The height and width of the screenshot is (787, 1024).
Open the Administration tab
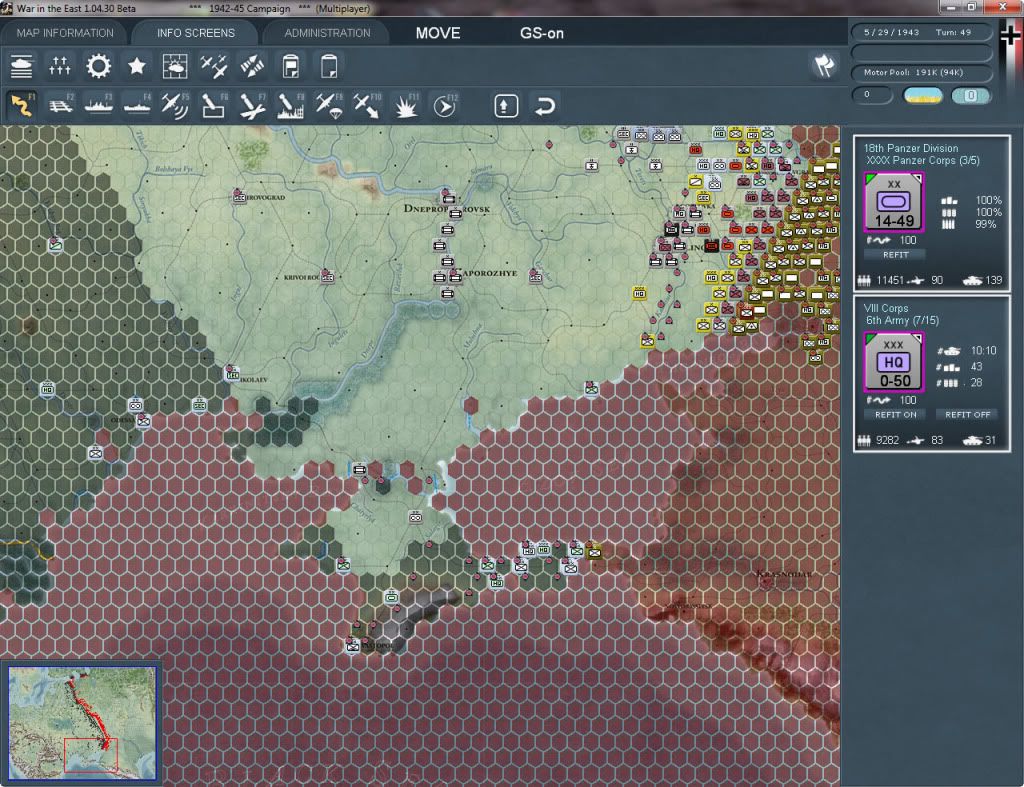click(327, 33)
